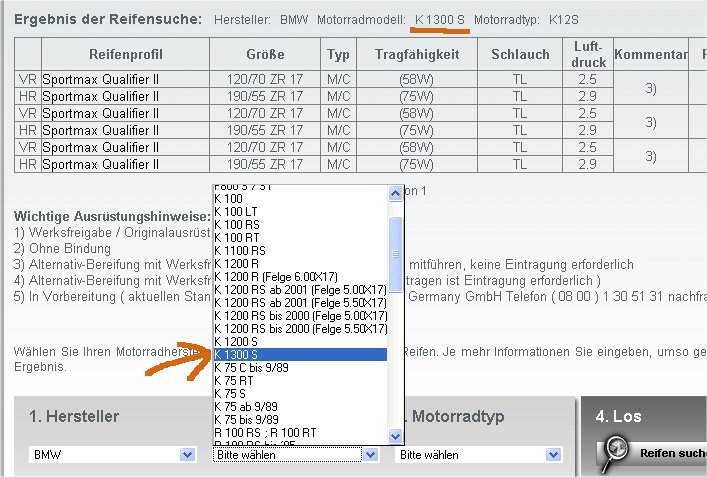Select K 1200 S model entry
Screen dimensions: 707x477
point(300,342)
